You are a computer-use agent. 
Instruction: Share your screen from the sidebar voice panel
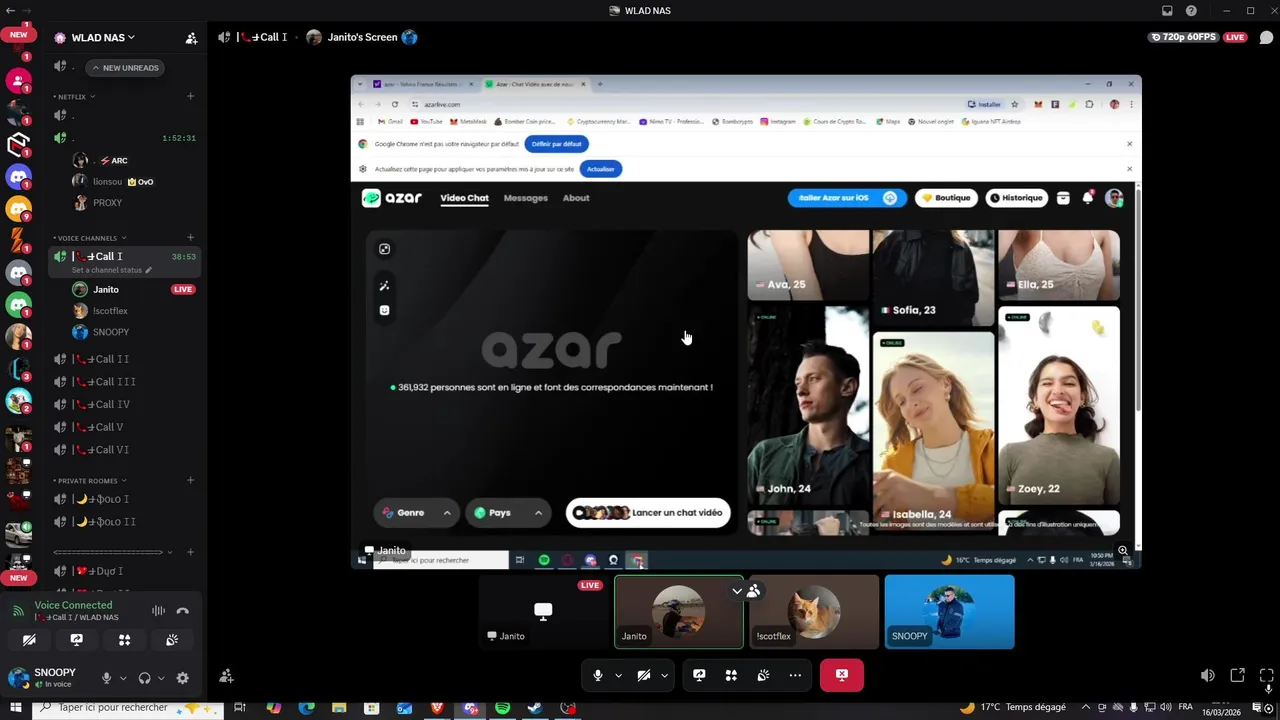pos(77,640)
